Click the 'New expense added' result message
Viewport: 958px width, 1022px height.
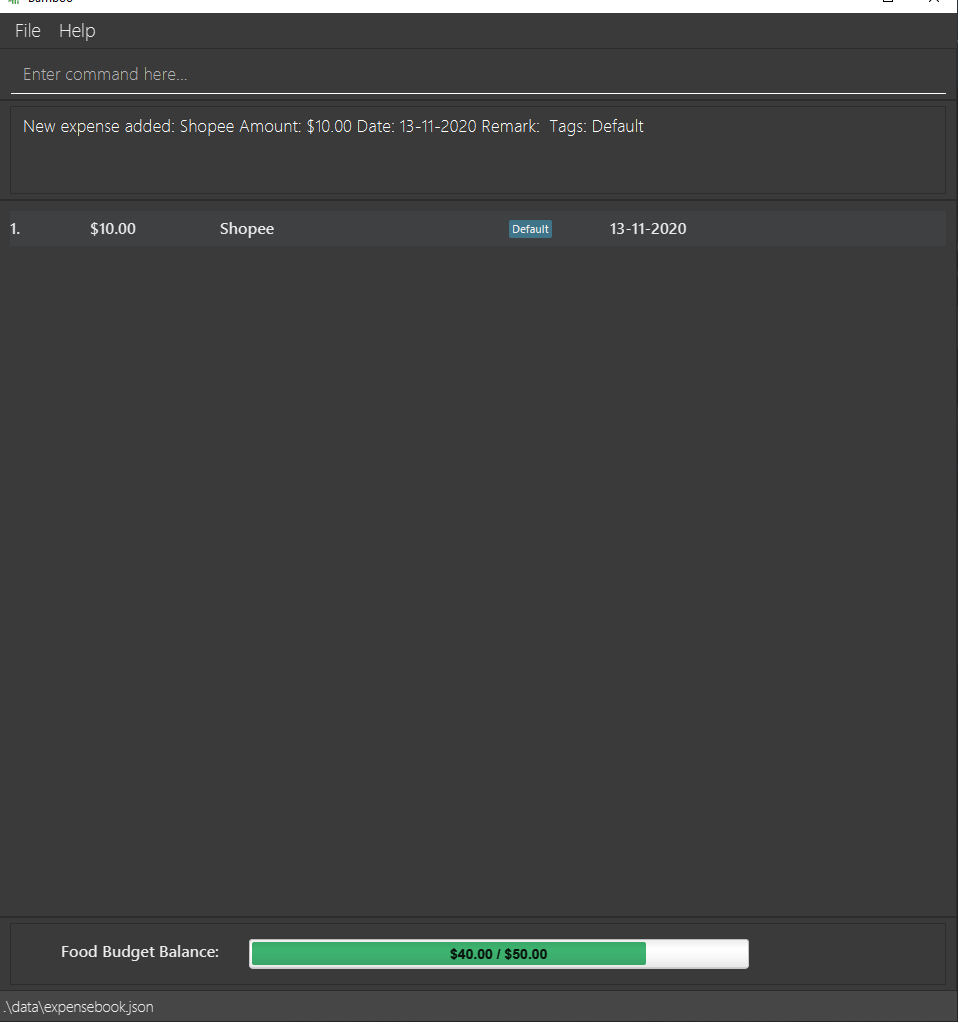(x=333, y=126)
